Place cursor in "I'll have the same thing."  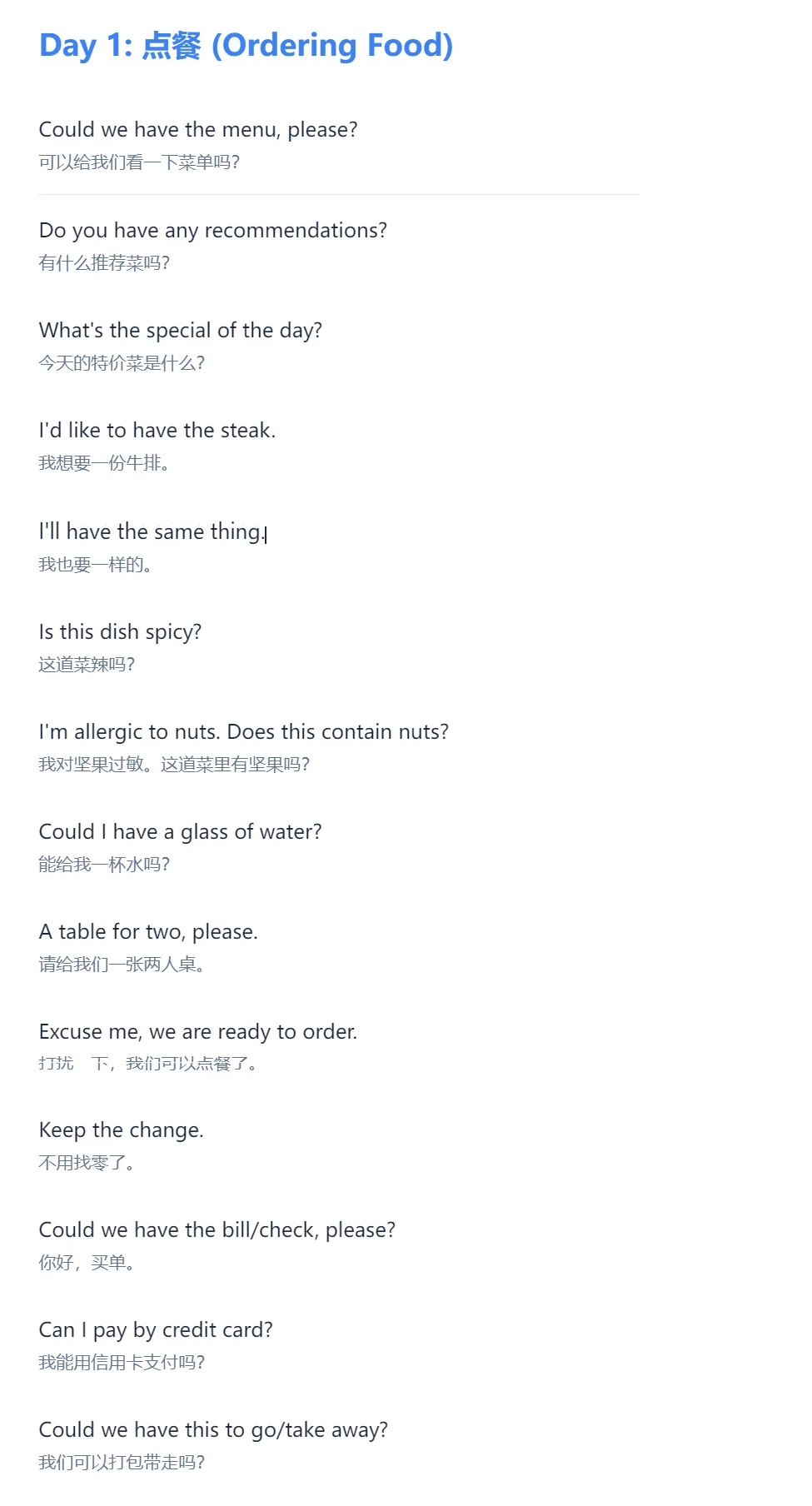[152, 532]
